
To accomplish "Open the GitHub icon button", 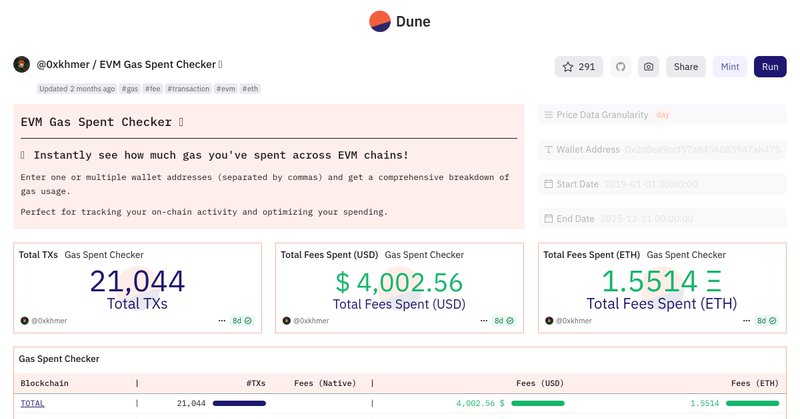I will point(620,67).
